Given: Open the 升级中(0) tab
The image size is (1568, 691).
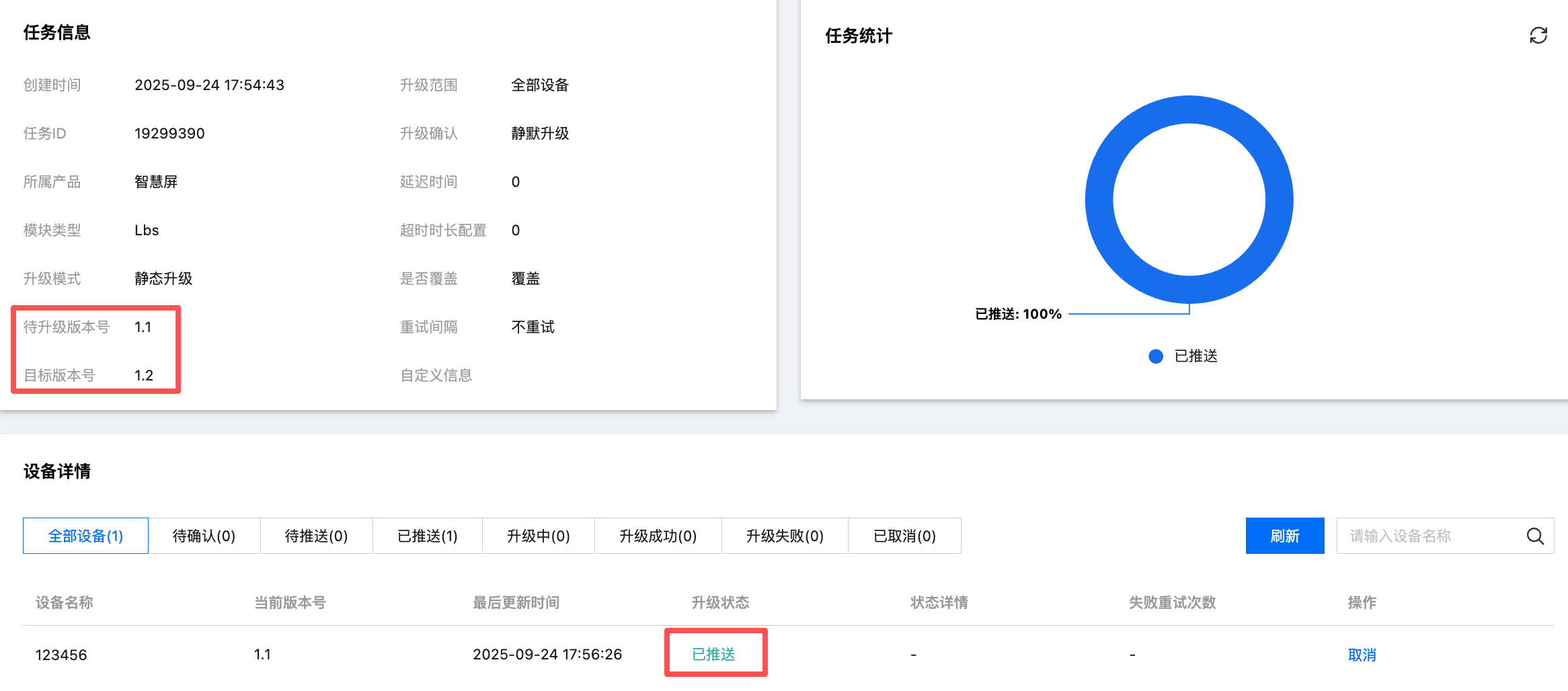Looking at the screenshot, I should tap(539, 536).
